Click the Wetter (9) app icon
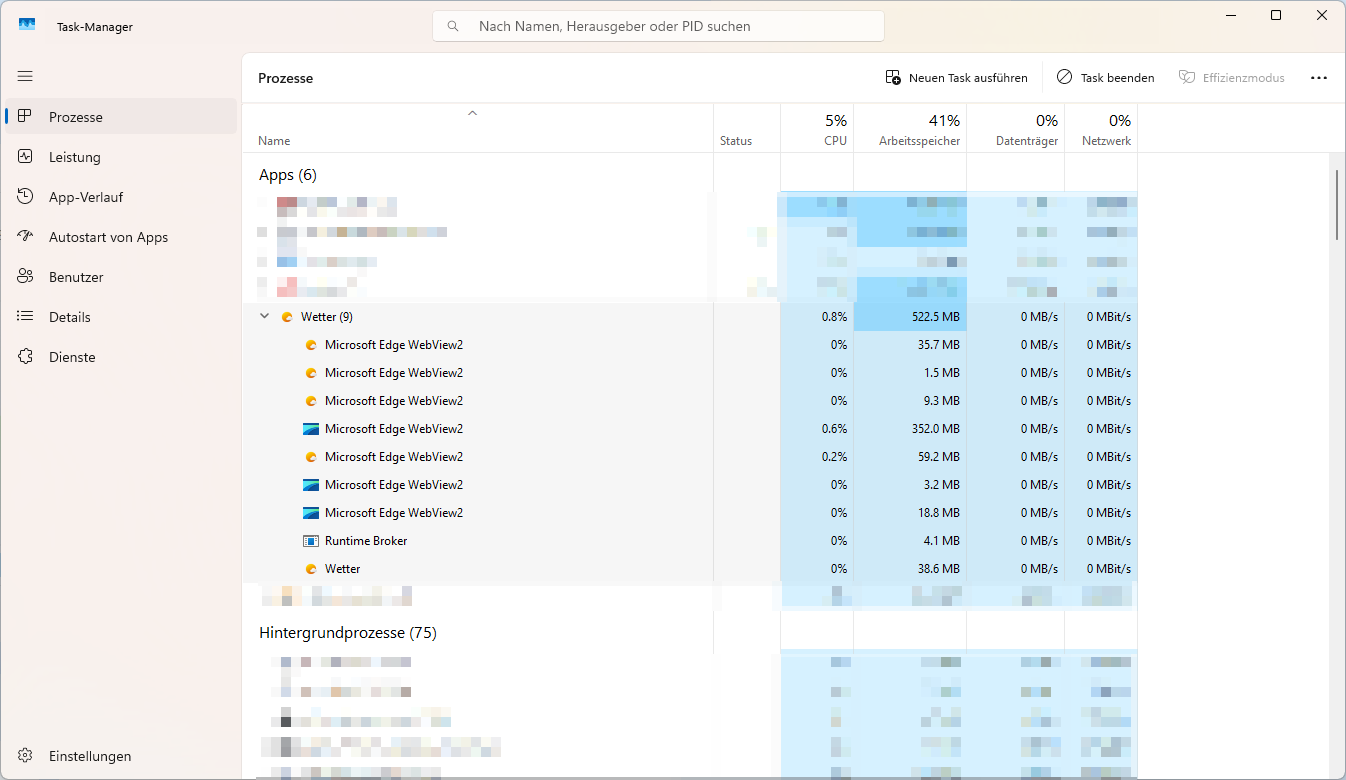Image resolution: width=1346 pixels, height=780 pixels. [287, 317]
